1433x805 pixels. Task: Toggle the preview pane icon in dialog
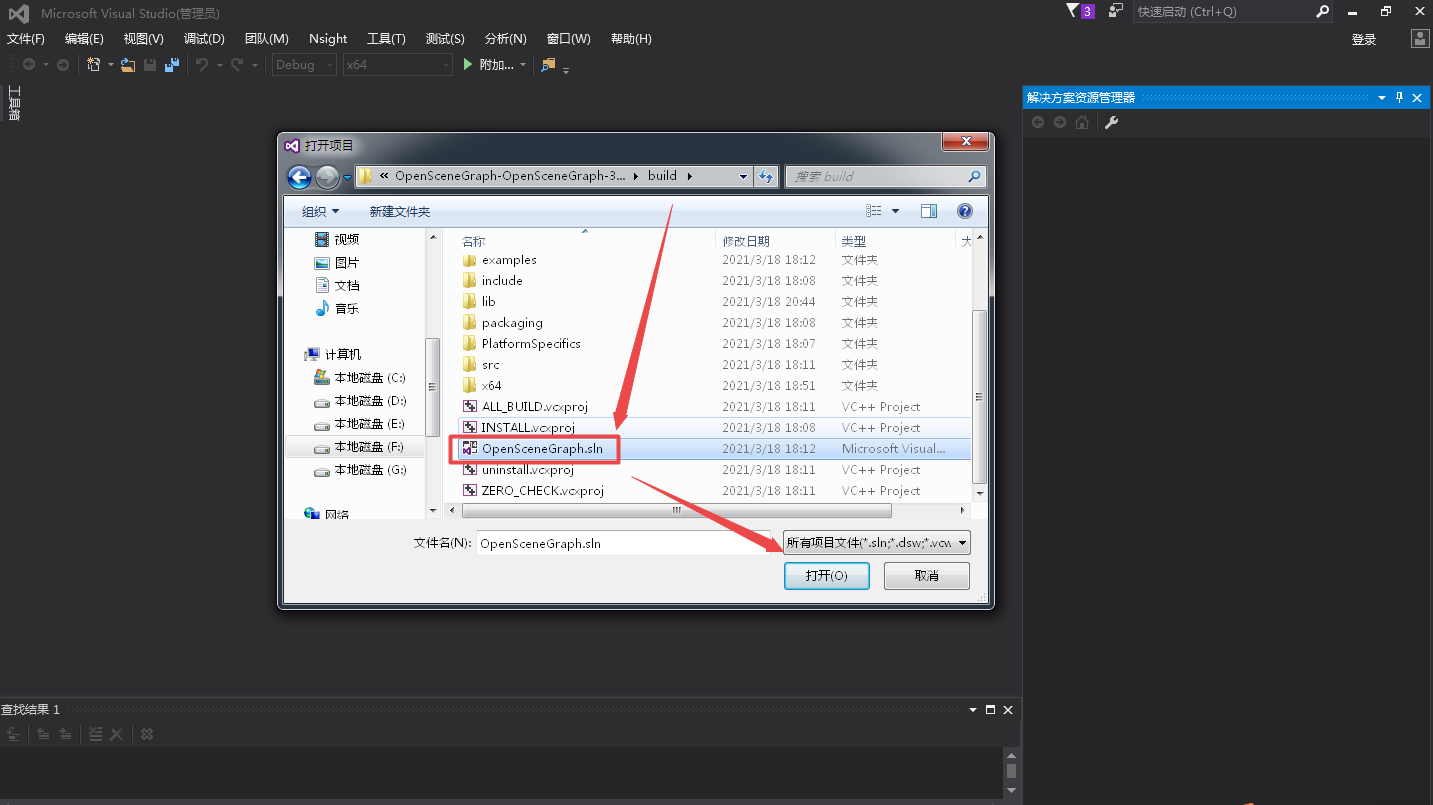pyautogui.click(x=929, y=211)
